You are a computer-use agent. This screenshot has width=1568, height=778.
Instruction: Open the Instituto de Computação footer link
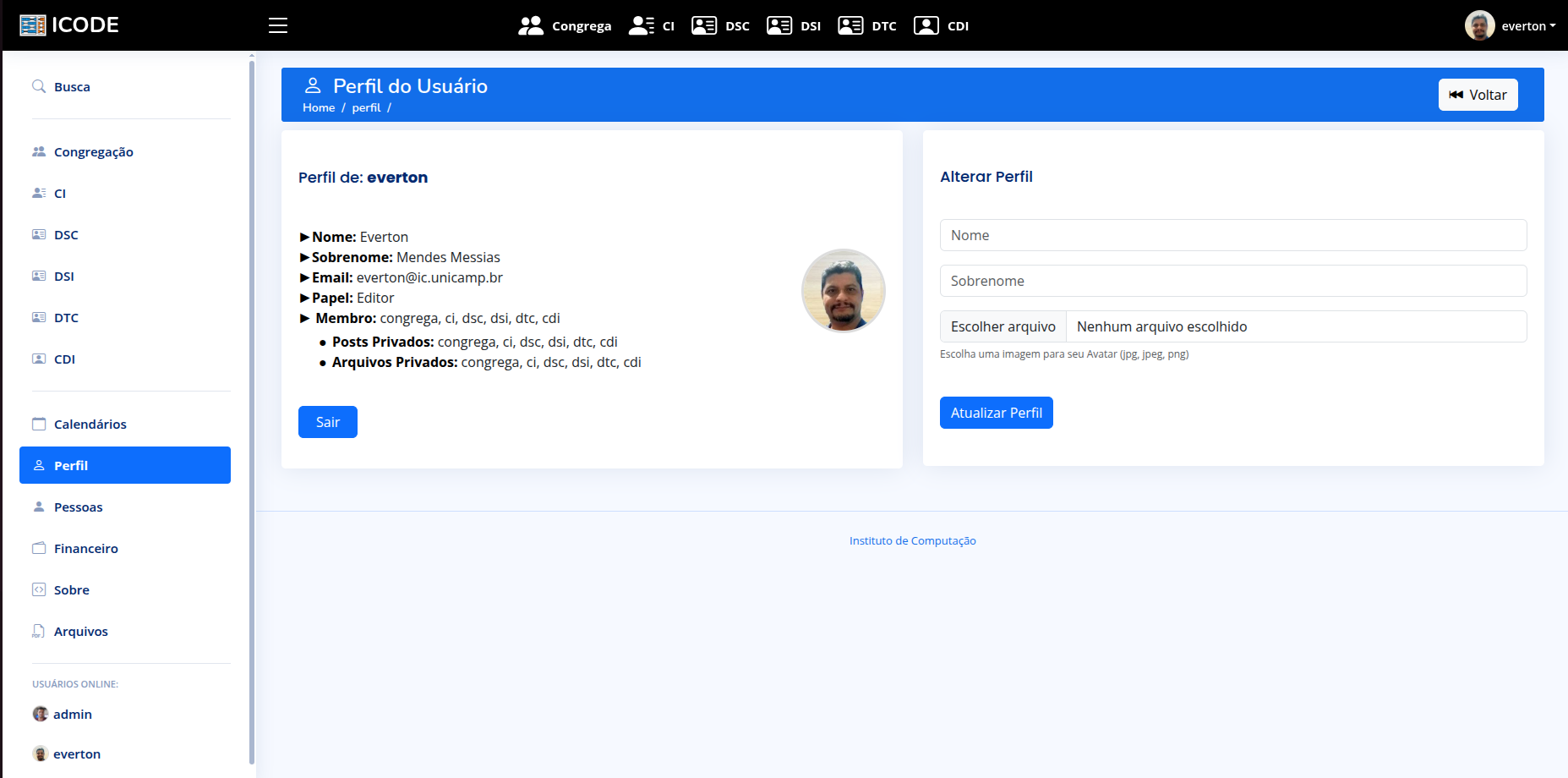click(x=912, y=540)
